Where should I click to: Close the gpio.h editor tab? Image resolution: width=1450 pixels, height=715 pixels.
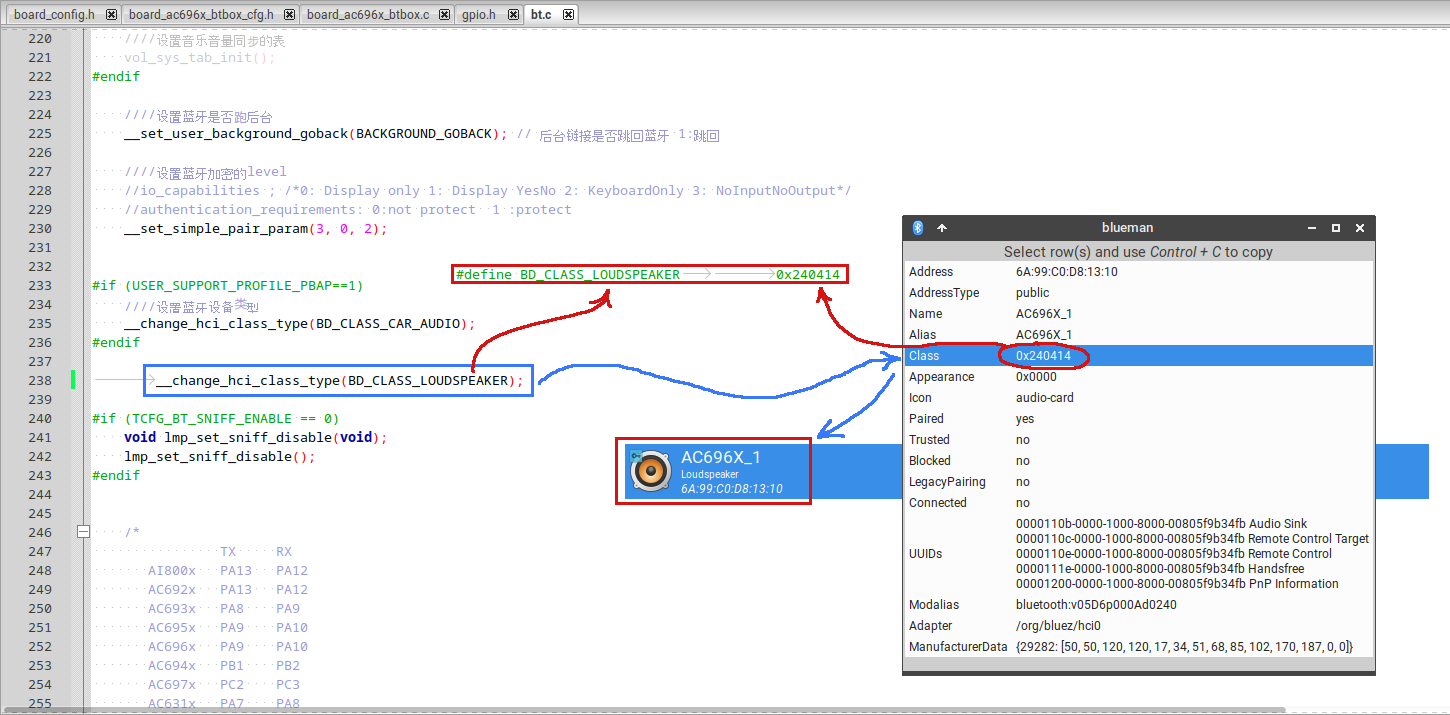point(511,15)
